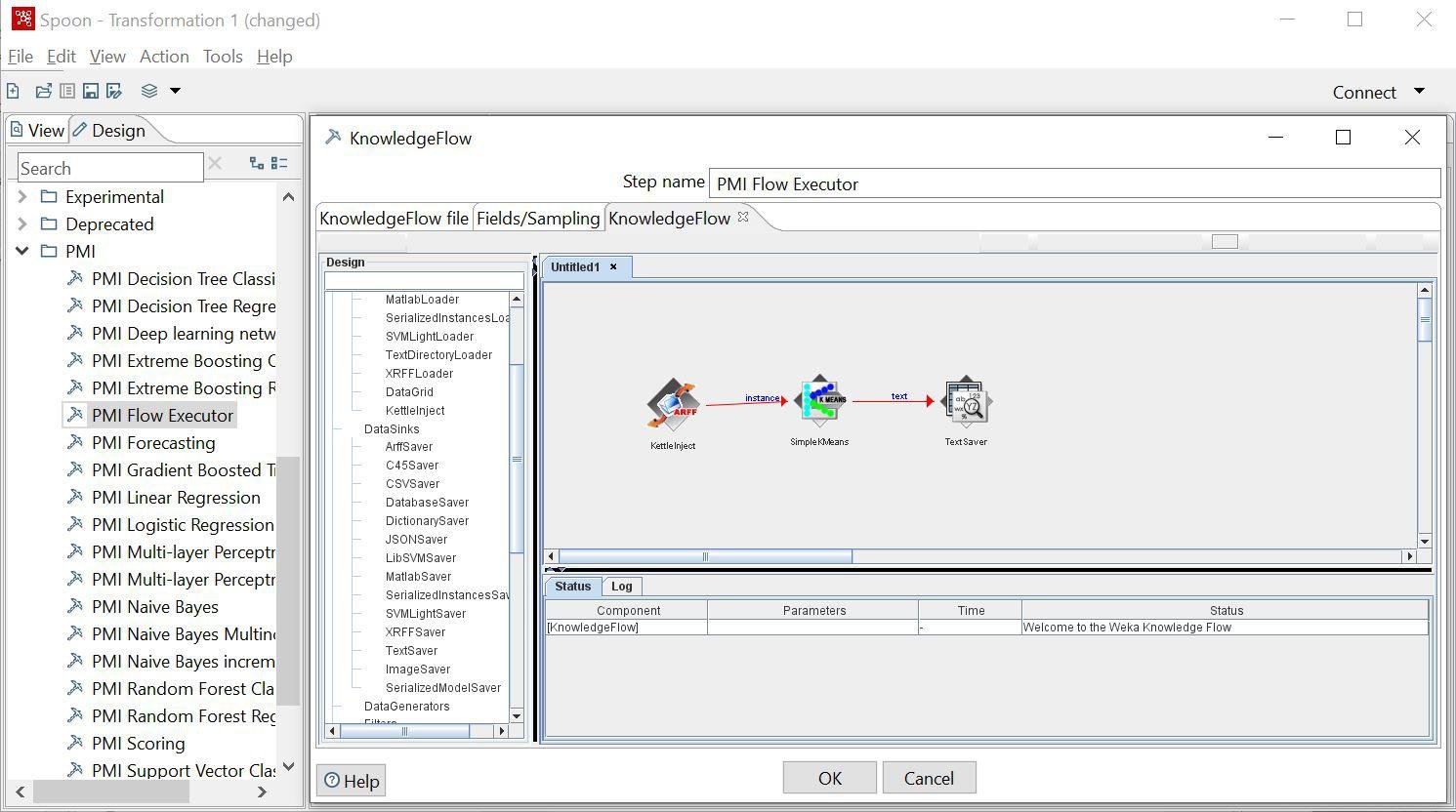Click the Save toolbar icon

[x=90, y=91]
